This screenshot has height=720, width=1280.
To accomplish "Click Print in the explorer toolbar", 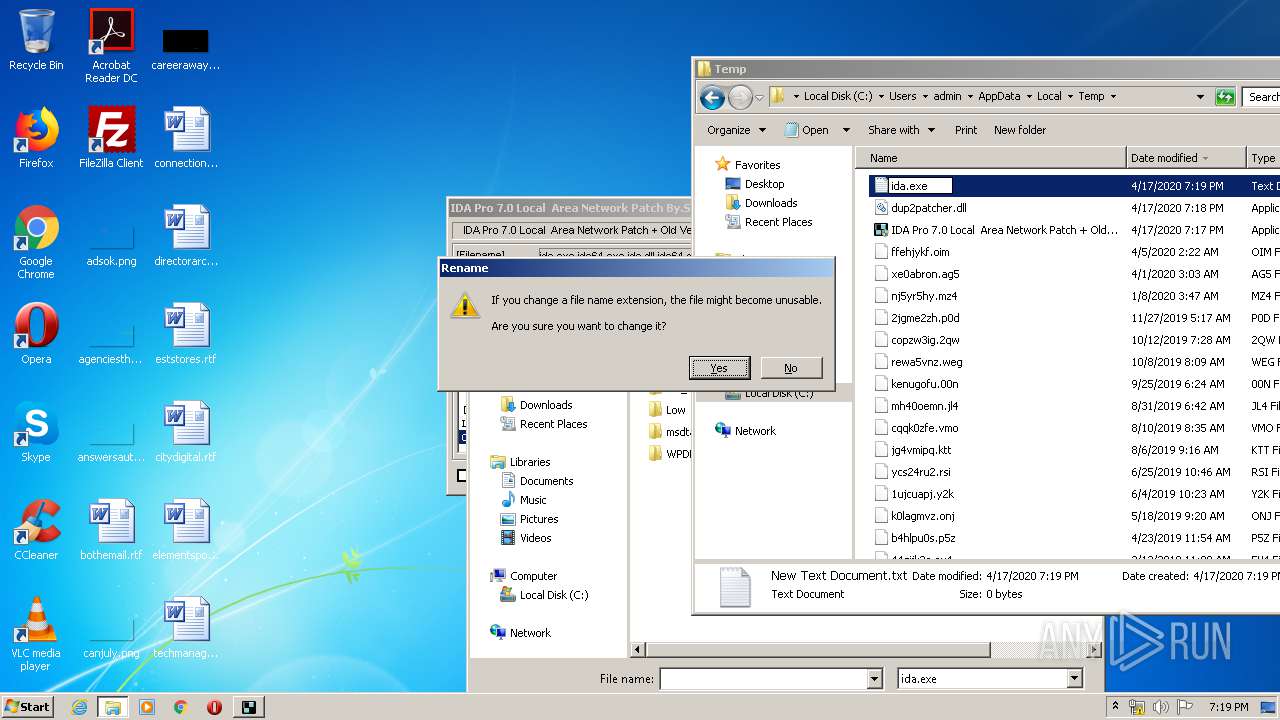I will 966,130.
